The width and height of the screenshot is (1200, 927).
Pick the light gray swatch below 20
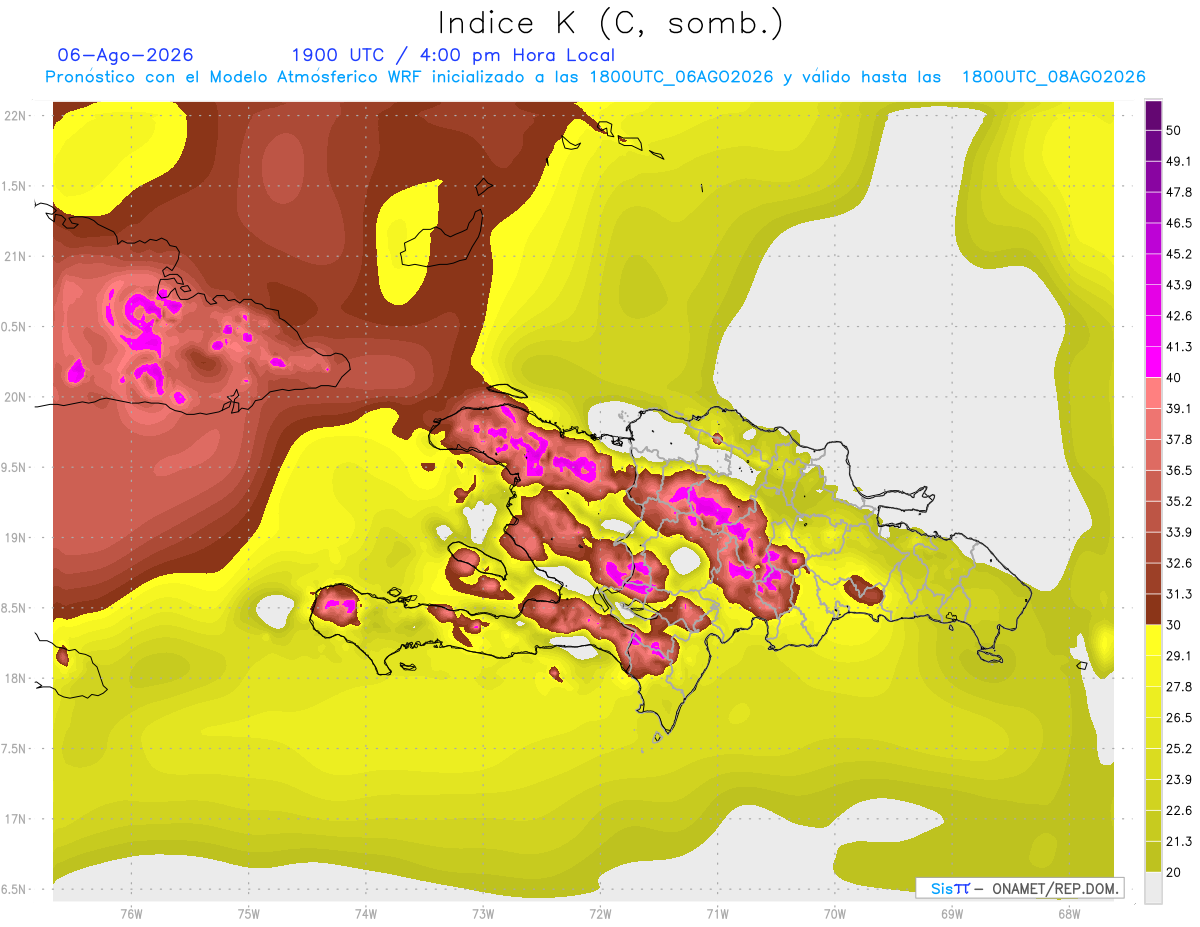tap(1153, 887)
